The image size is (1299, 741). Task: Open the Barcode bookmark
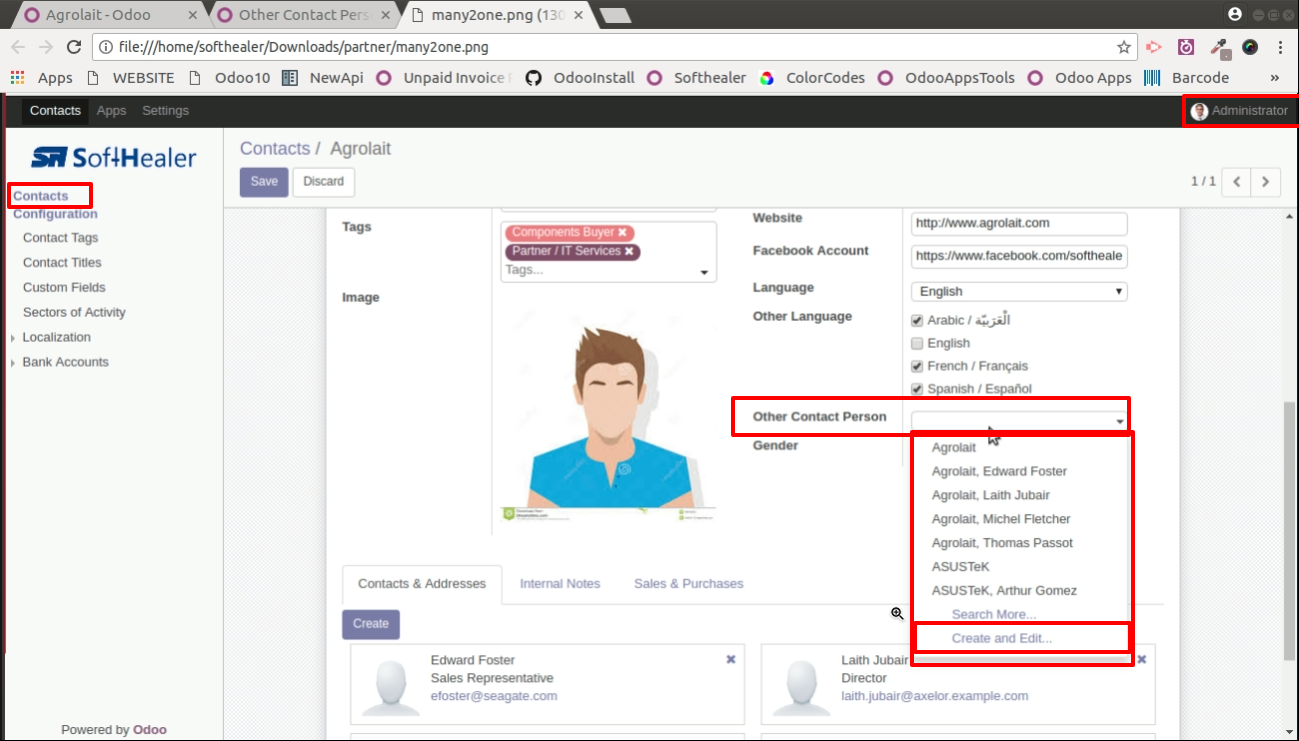[1187, 78]
